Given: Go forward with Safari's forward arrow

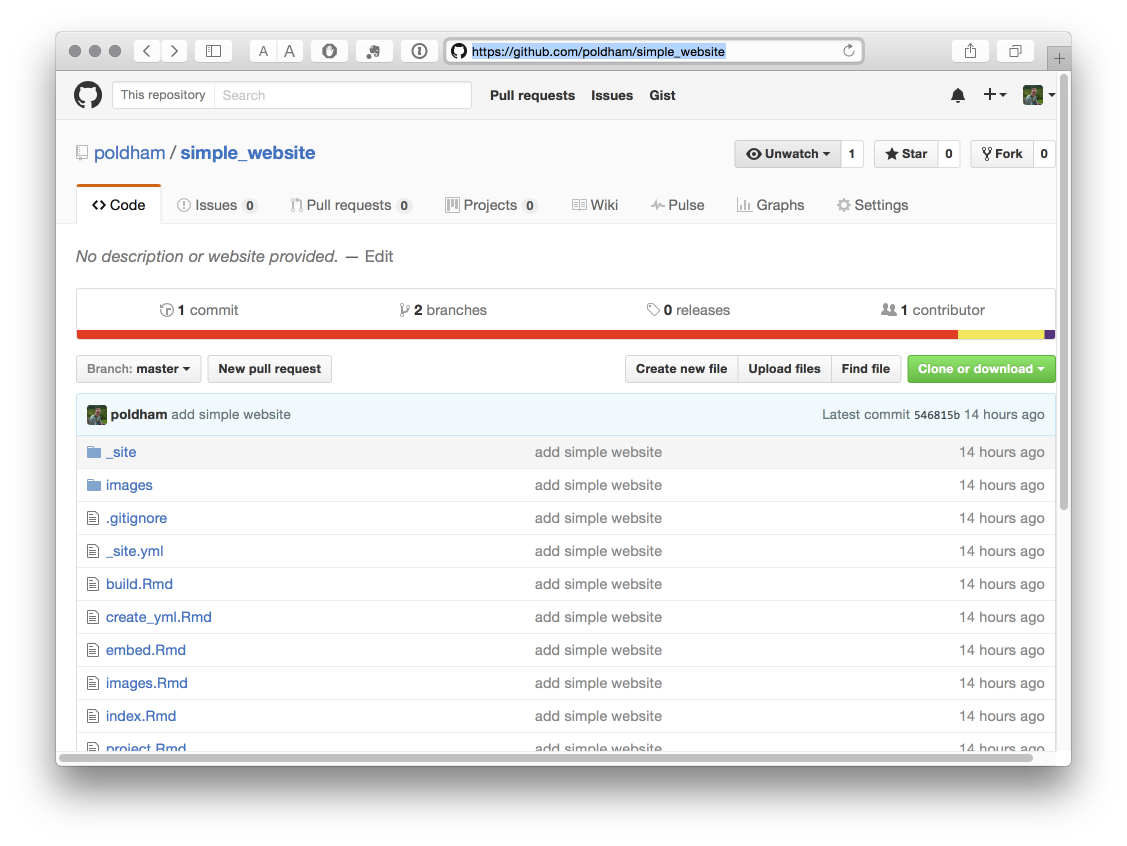Looking at the screenshot, I should click(174, 51).
